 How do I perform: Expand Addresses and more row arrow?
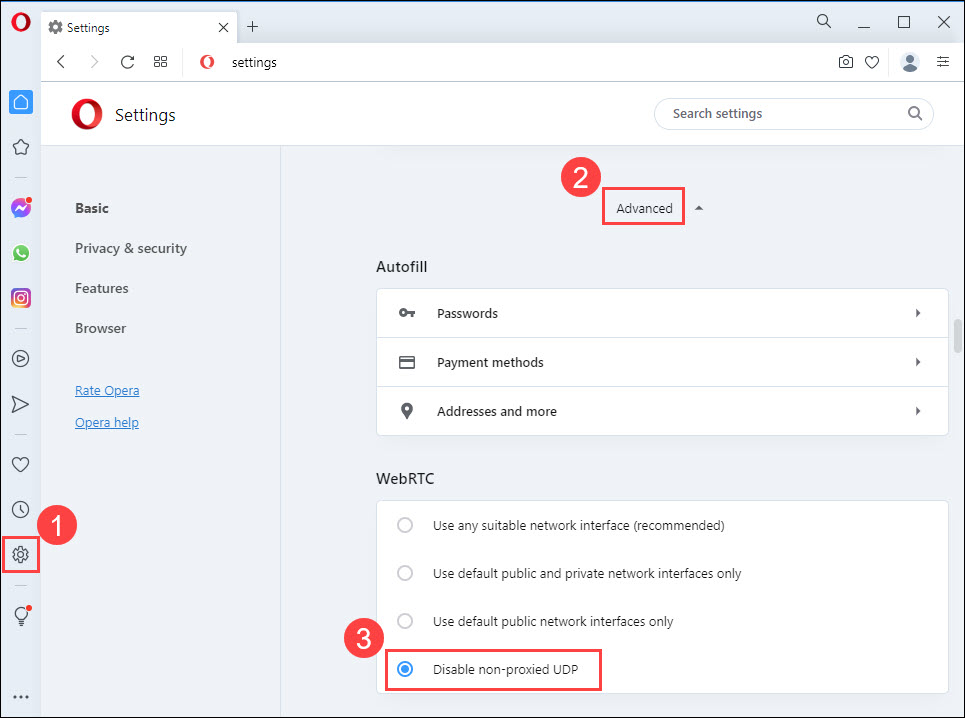click(x=918, y=411)
